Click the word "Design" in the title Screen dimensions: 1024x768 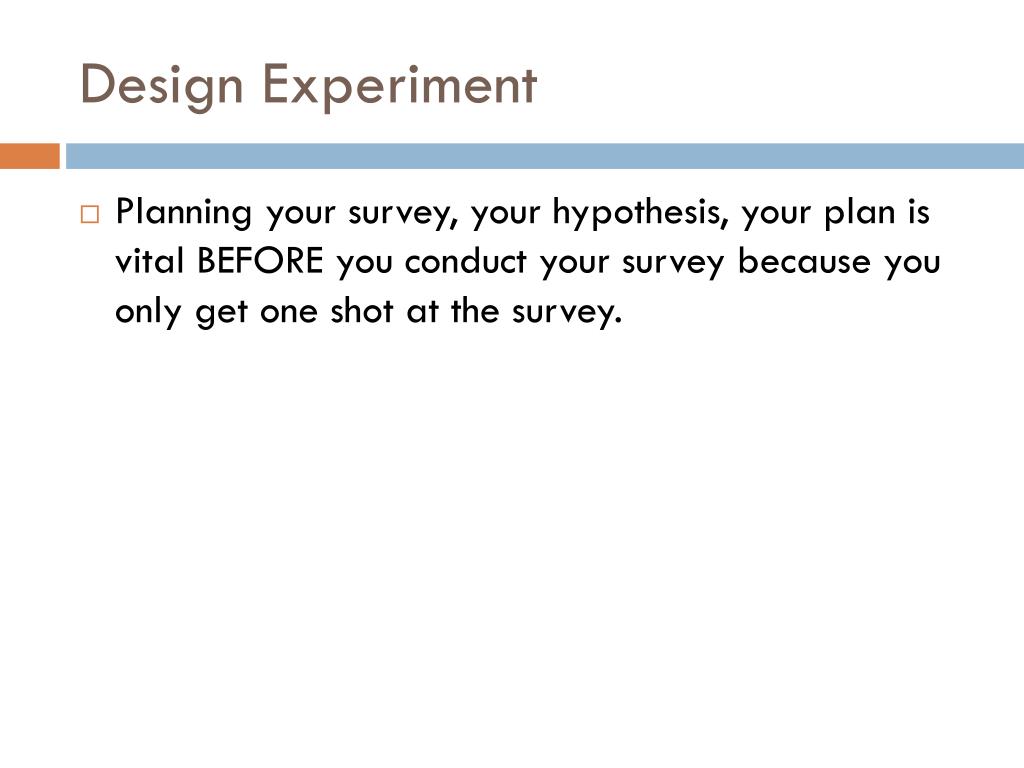tap(161, 86)
